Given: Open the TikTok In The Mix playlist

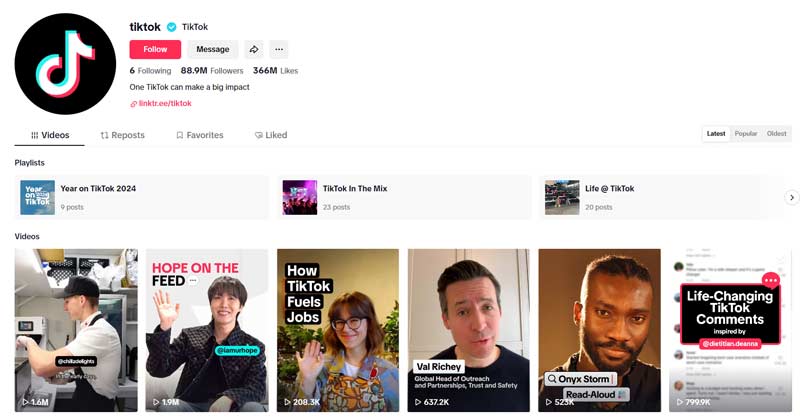Looking at the screenshot, I should click(x=404, y=197).
